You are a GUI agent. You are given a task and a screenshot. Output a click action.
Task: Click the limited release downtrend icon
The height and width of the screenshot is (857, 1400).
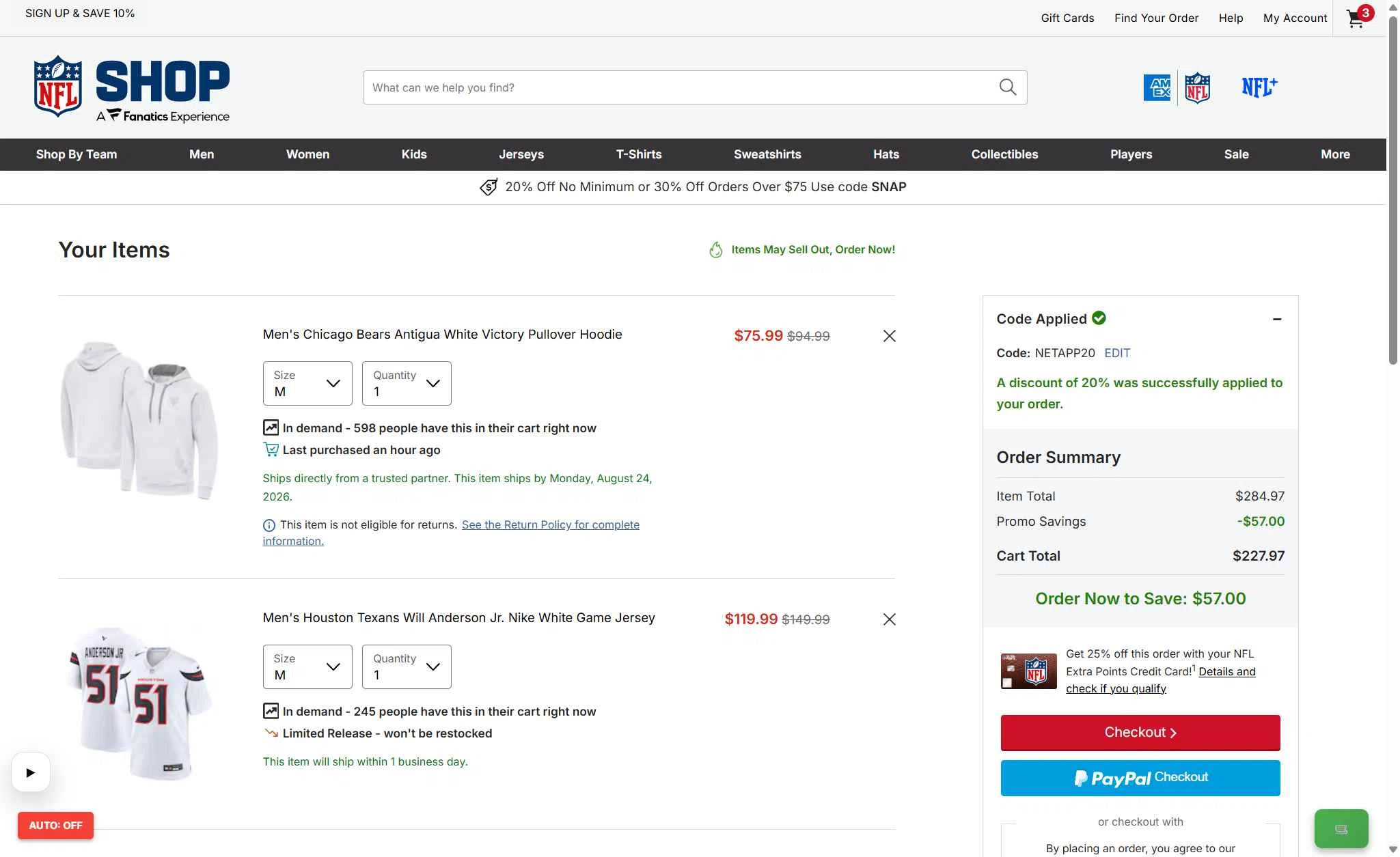(271, 733)
